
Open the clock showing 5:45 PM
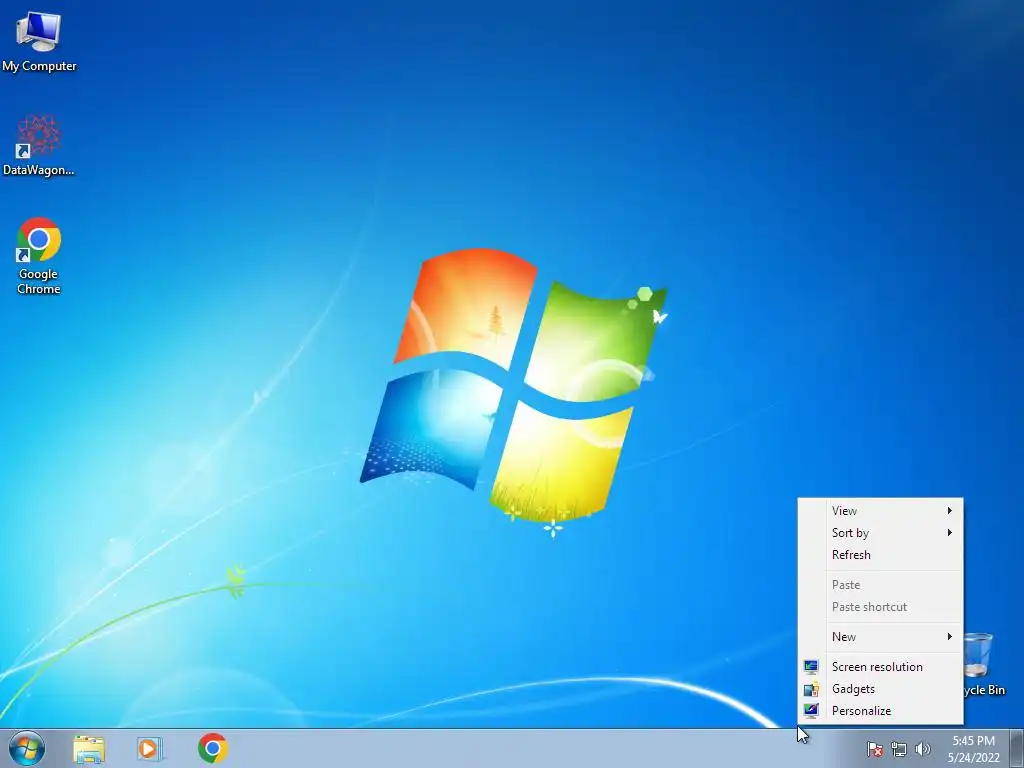pos(974,749)
